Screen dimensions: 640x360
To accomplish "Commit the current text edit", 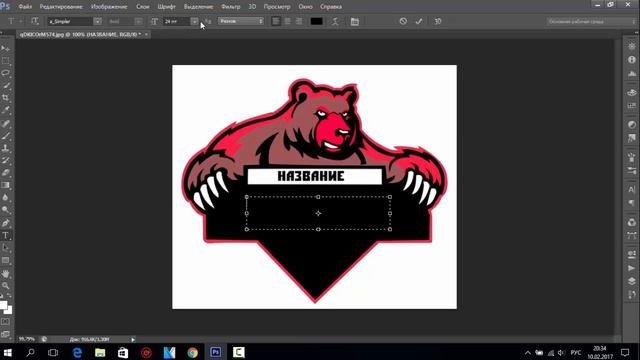I will click(x=419, y=21).
